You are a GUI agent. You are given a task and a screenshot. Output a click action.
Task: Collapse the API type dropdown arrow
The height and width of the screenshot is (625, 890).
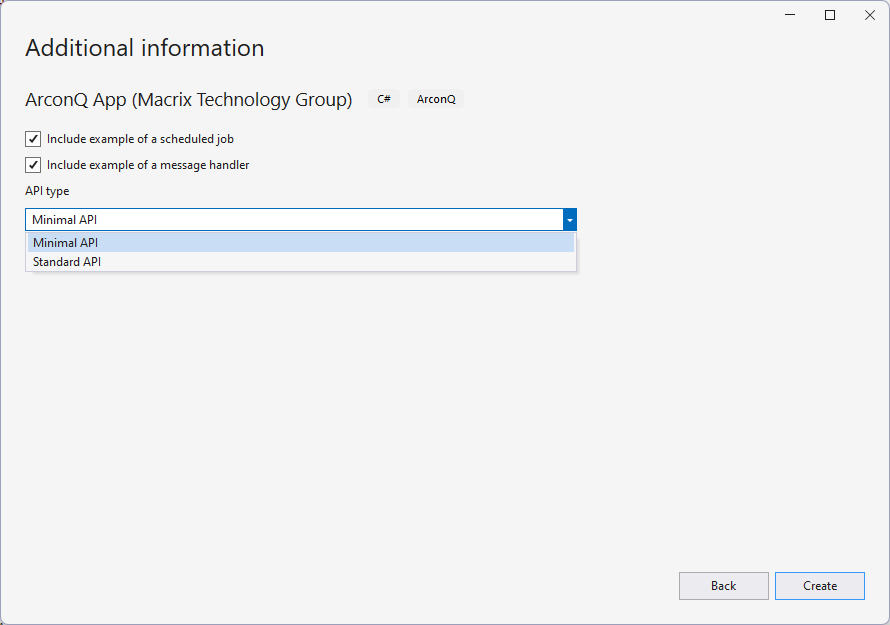pyautogui.click(x=569, y=220)
